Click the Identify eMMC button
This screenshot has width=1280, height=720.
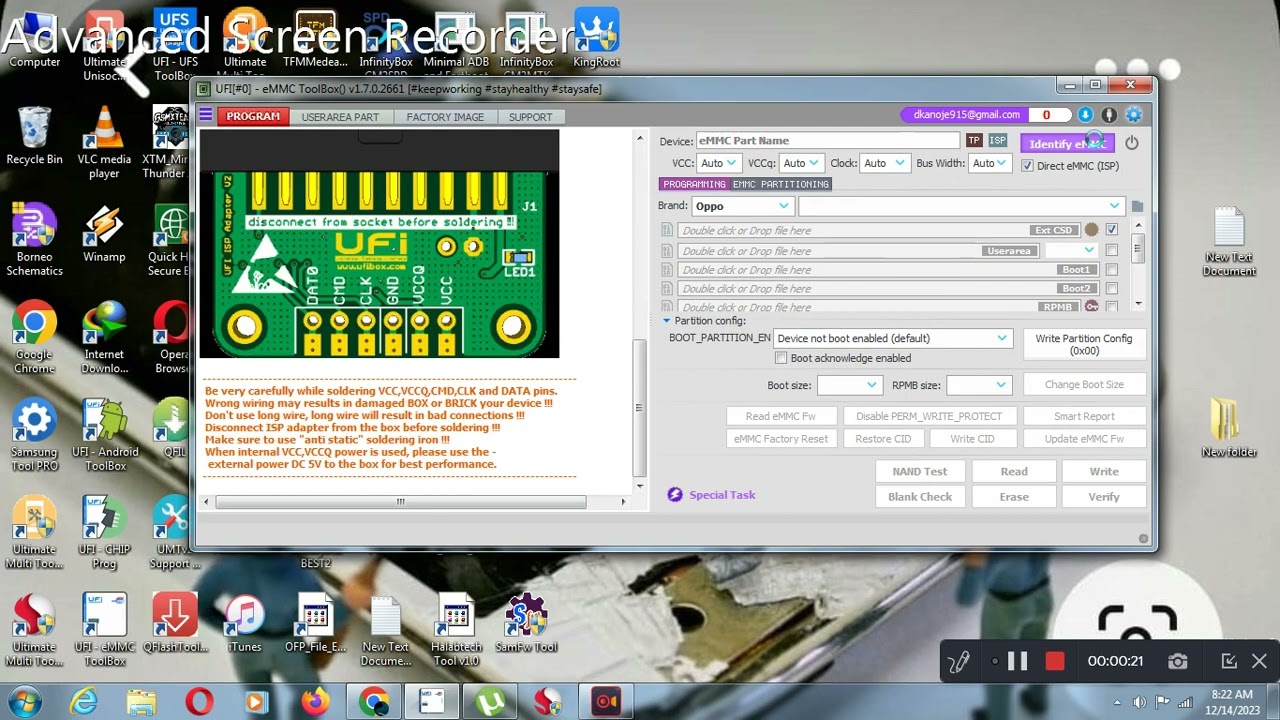pyautogui.click(x=1067, y=144)
